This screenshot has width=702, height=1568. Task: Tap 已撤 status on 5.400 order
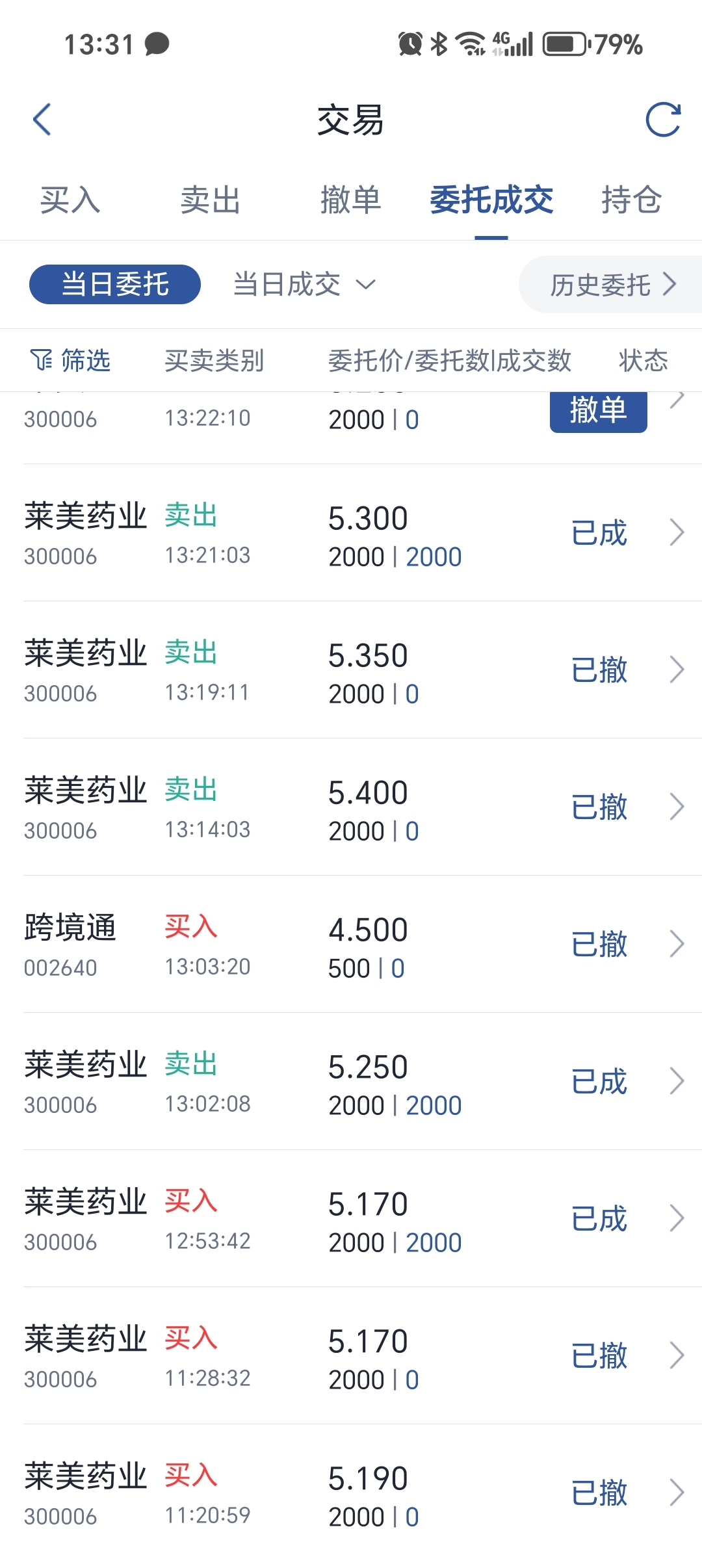[599, 807]
